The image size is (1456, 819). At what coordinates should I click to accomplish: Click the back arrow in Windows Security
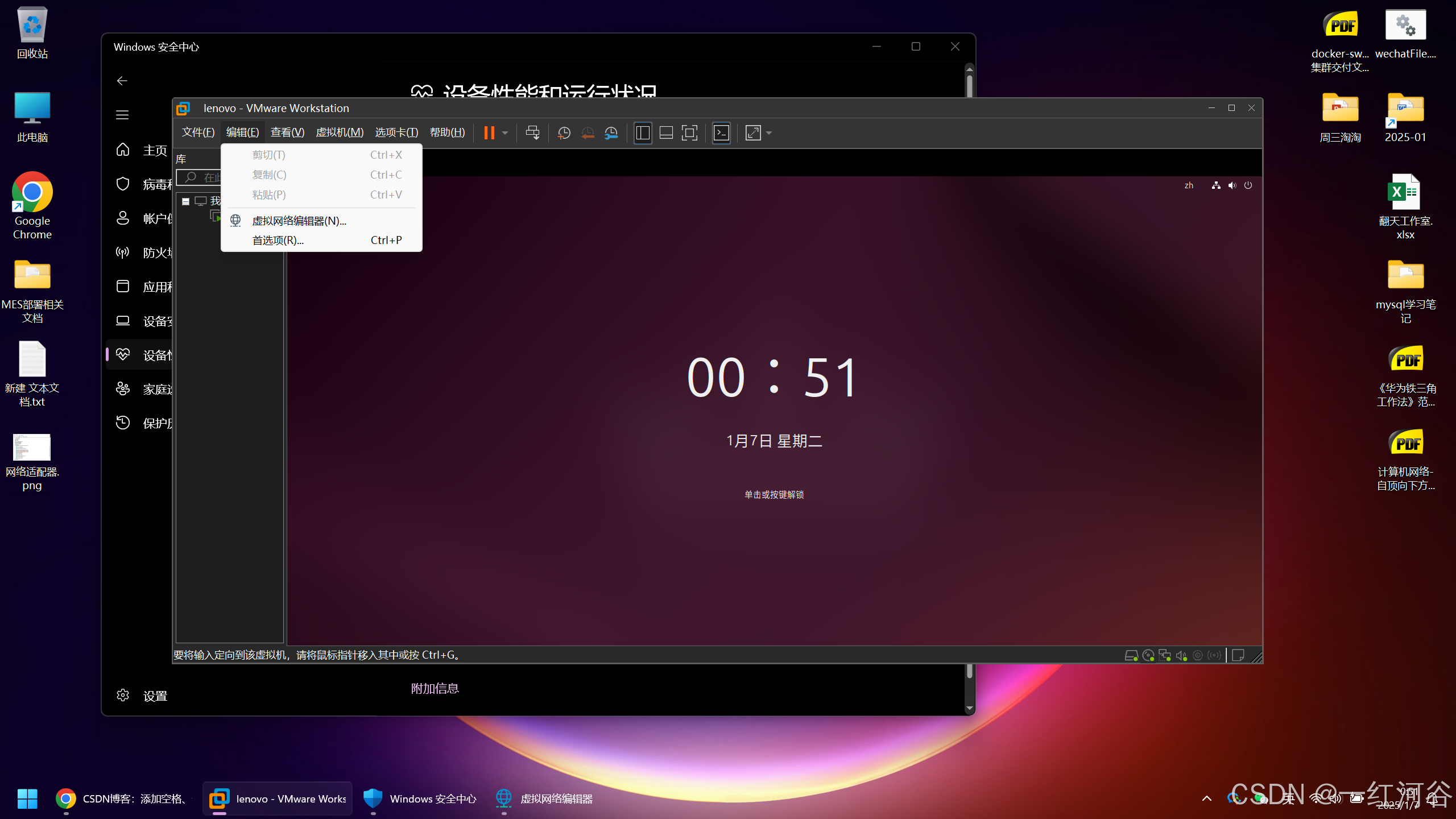point(122,81)
